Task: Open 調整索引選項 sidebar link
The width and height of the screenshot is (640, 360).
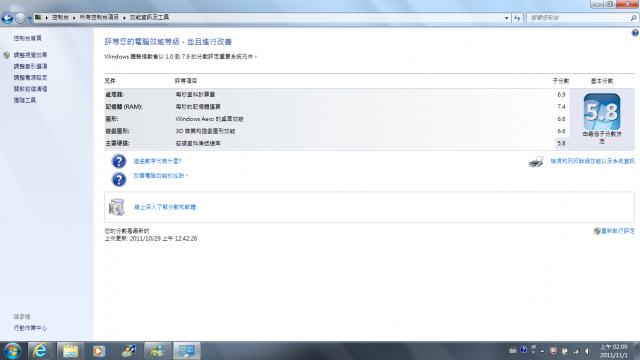Action: [x=30, y=66]
